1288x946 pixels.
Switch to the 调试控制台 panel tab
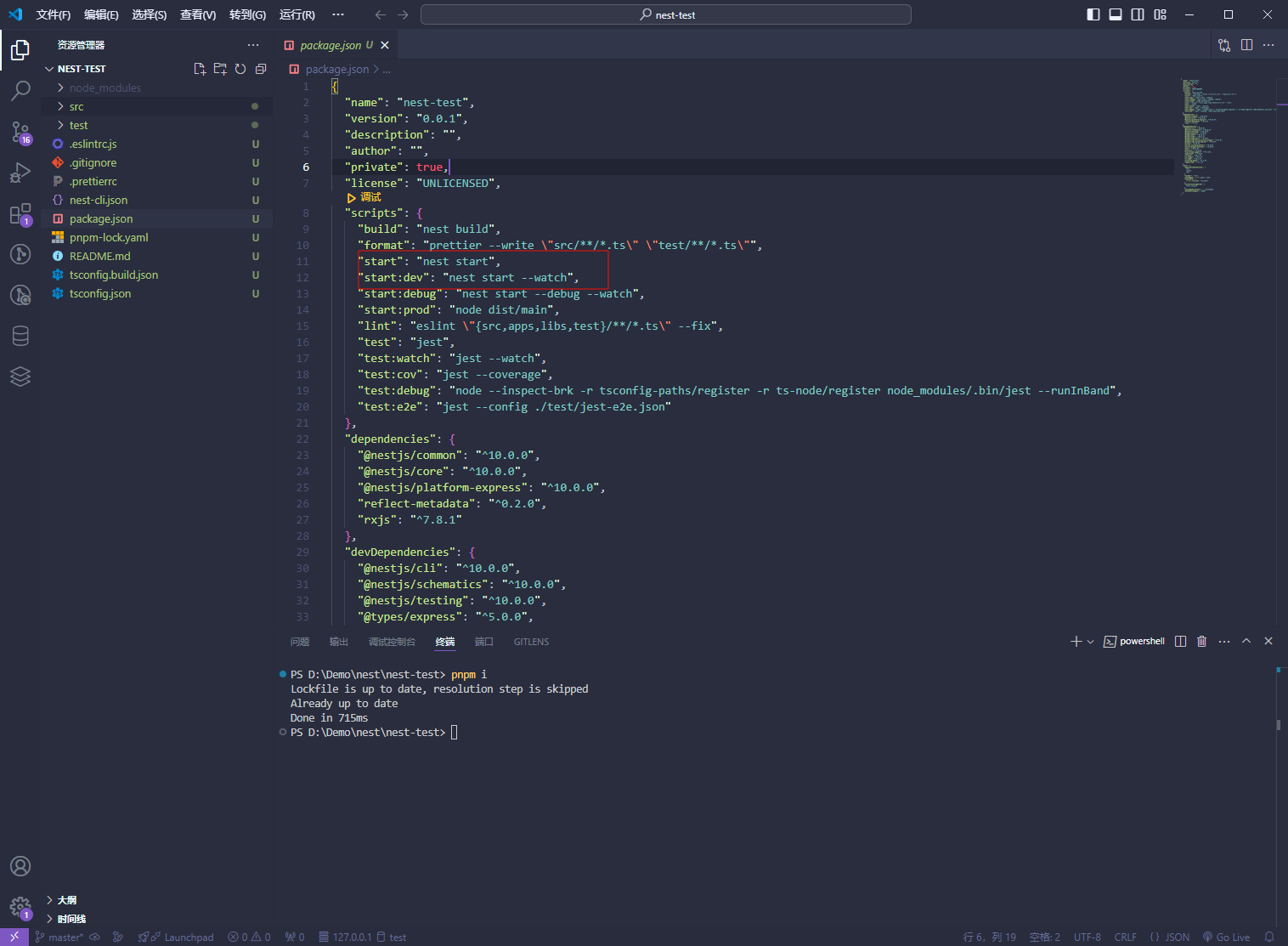[x=392, y=642]
